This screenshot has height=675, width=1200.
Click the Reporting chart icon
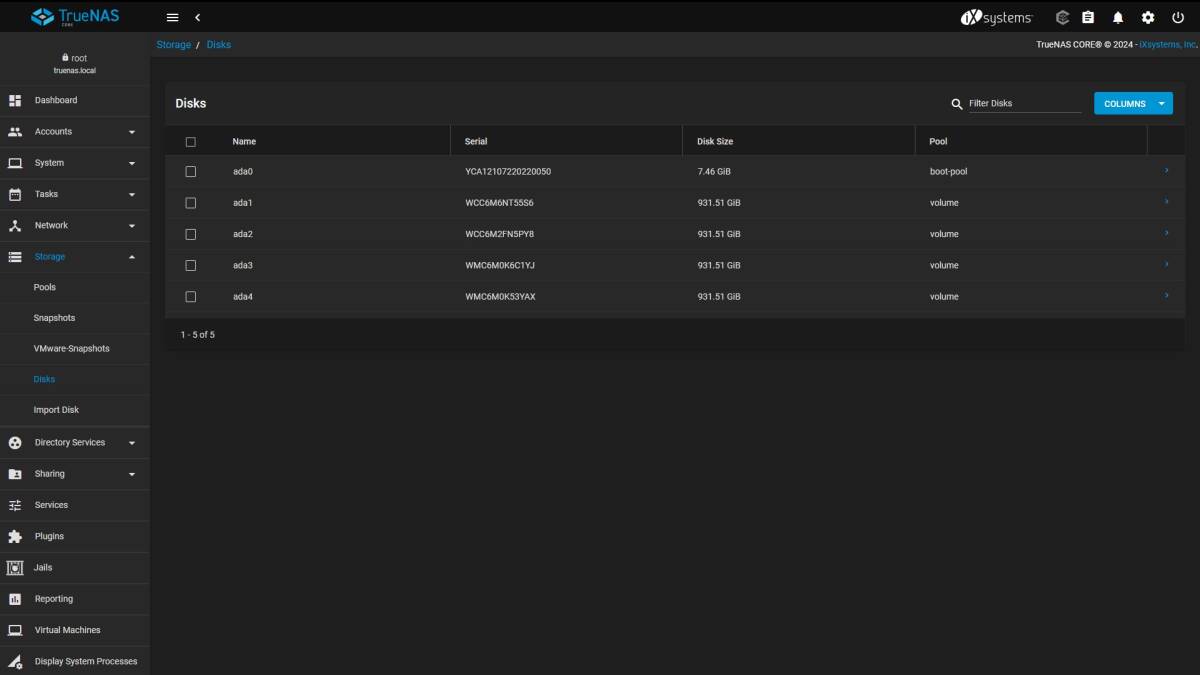point(15,599)
